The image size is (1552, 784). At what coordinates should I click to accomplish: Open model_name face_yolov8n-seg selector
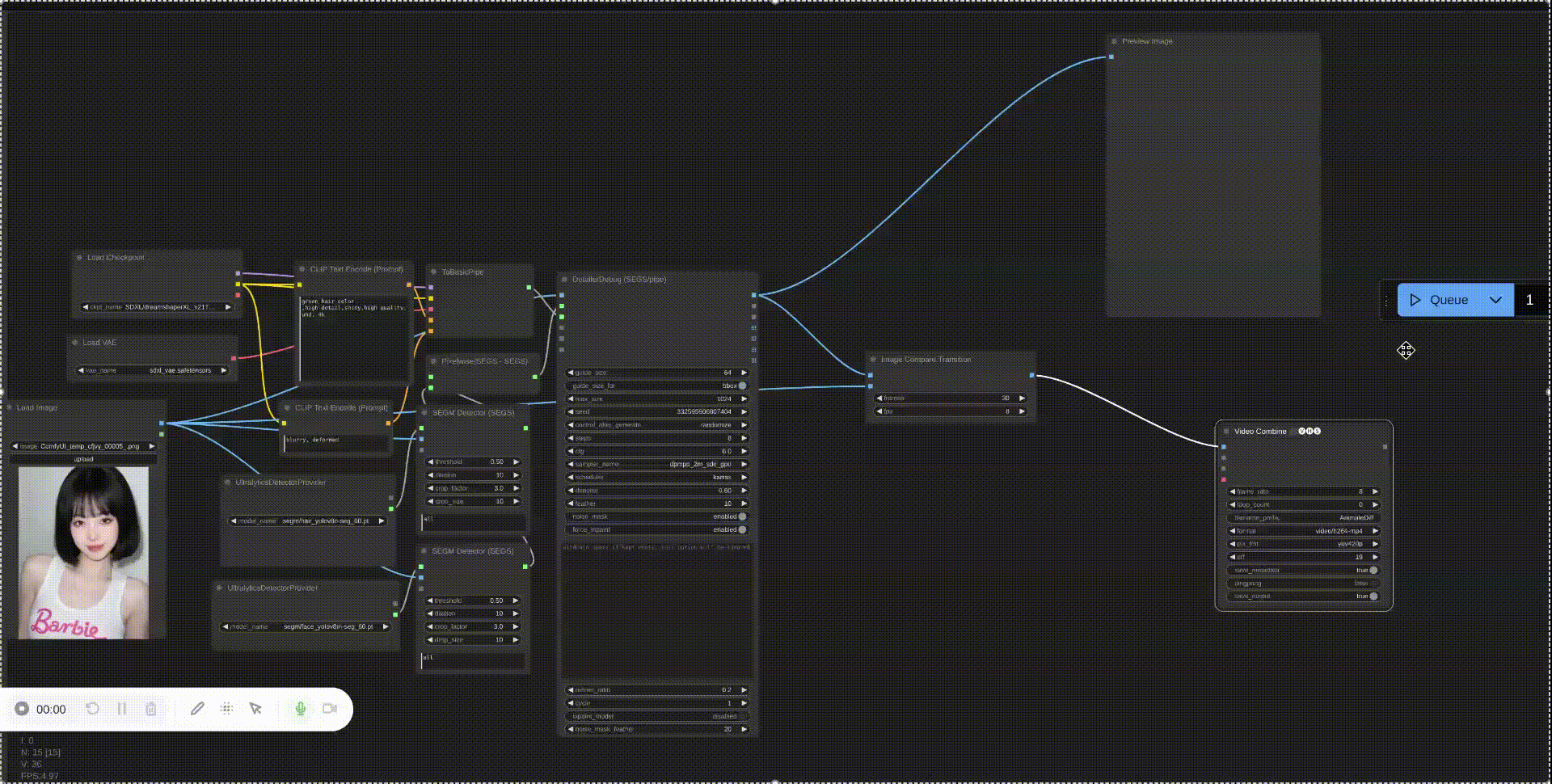point(306,627)
